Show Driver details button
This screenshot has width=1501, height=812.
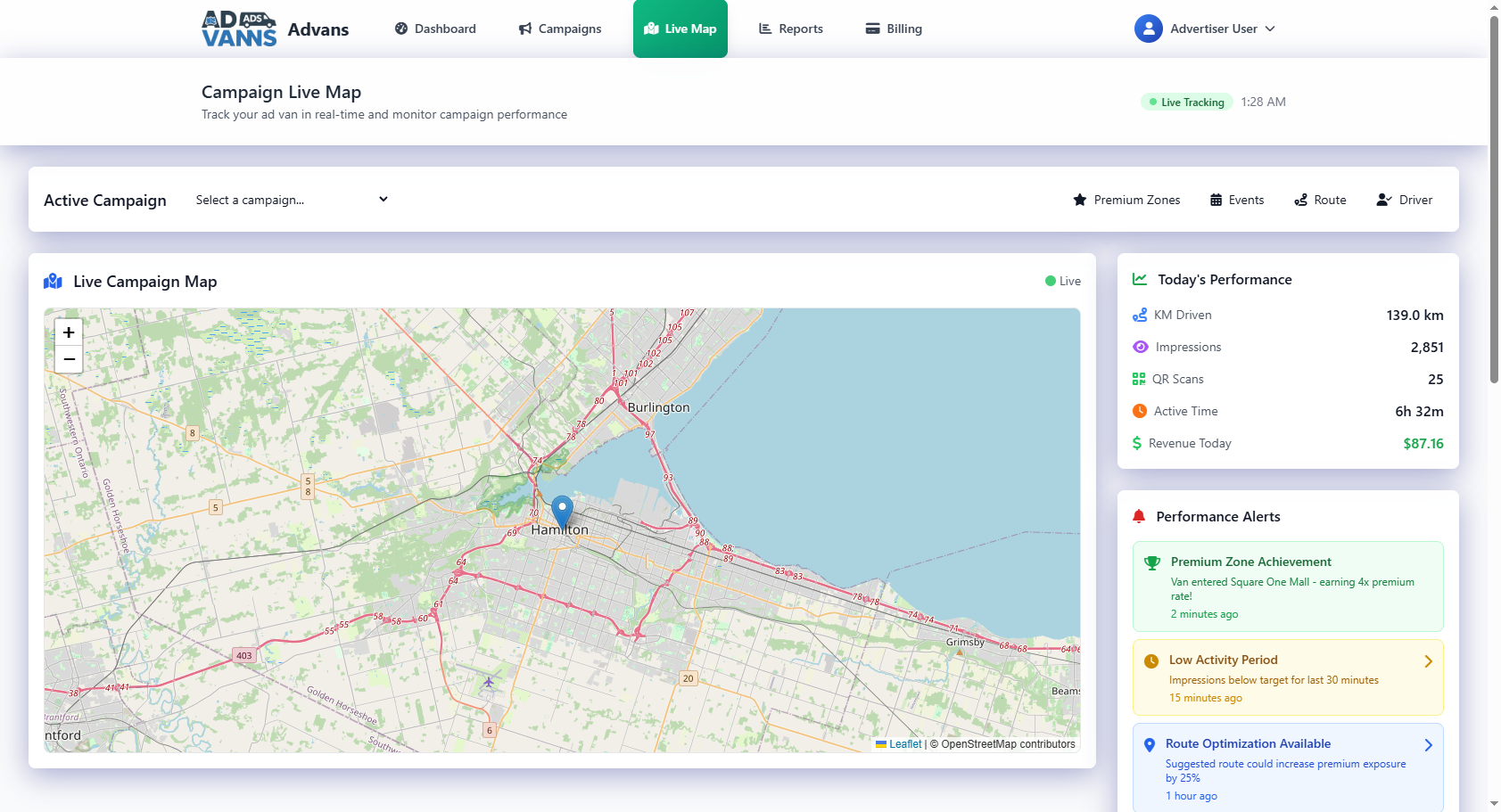pyautogui.click(x=1405, y=201)
